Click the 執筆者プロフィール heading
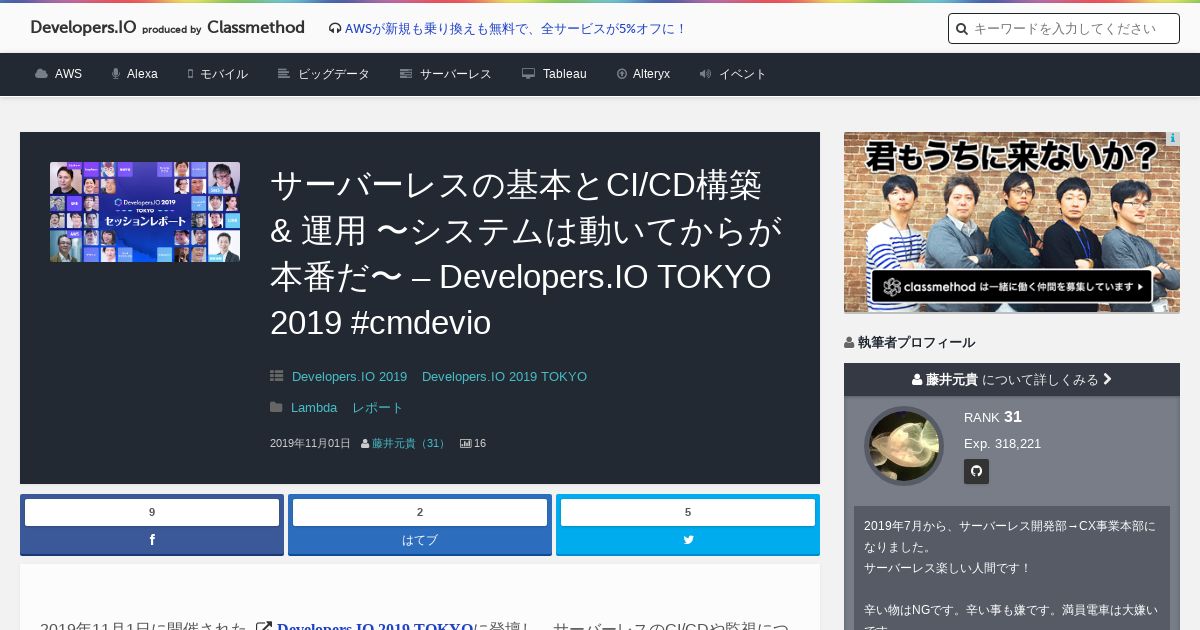The height and width of the screenshot is (630, 1200). pos(916,342)
